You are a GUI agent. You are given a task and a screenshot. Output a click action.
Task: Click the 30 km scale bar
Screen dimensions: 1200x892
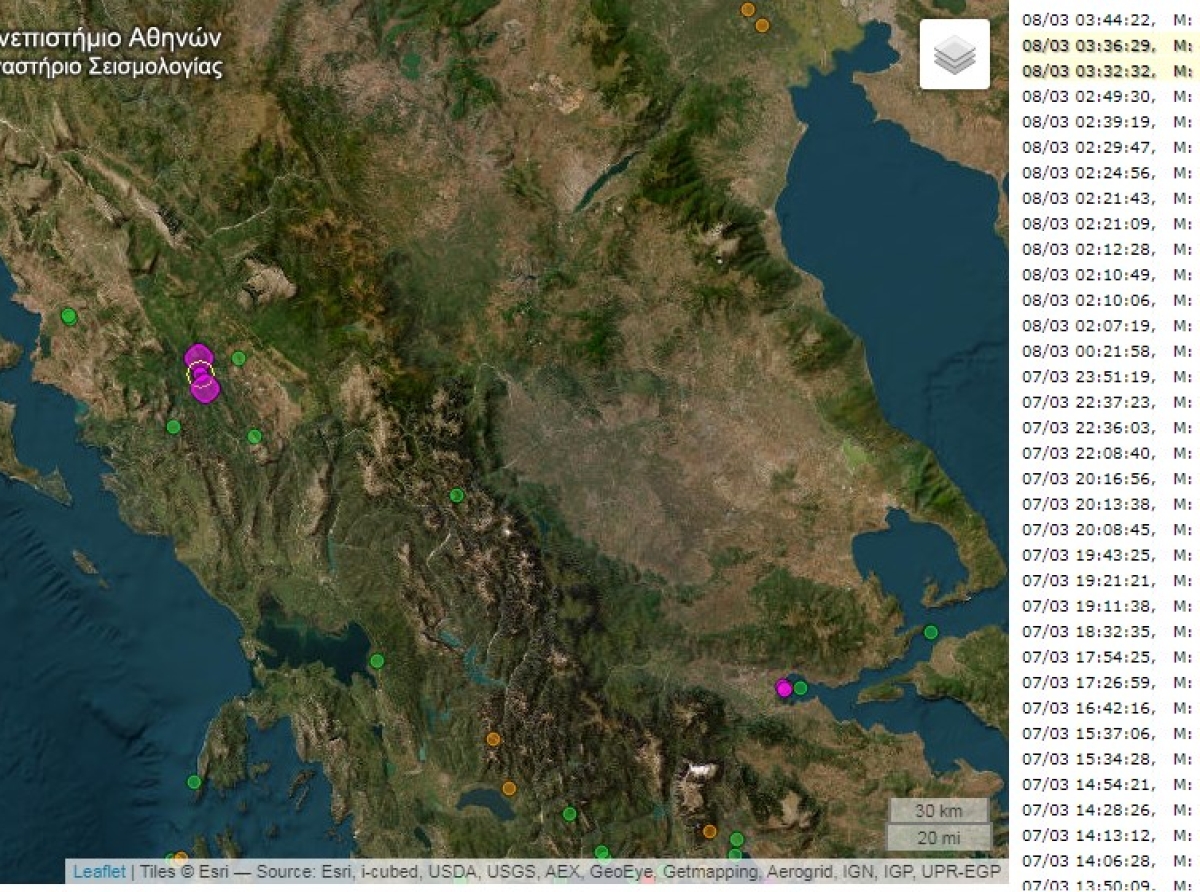(938, 810)
